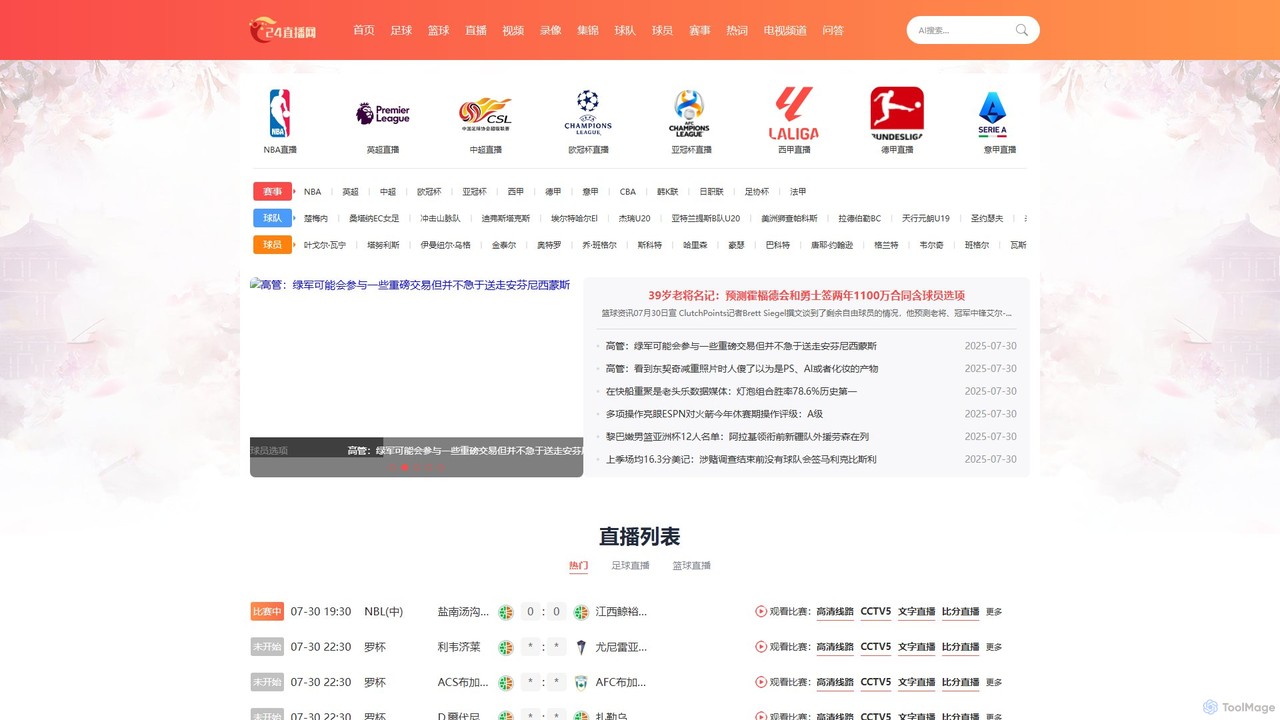Screen dimensions: 1280x720
Task: Click 天行元朗U19 in the 球队 row
Action: click(x=926, y=218)
